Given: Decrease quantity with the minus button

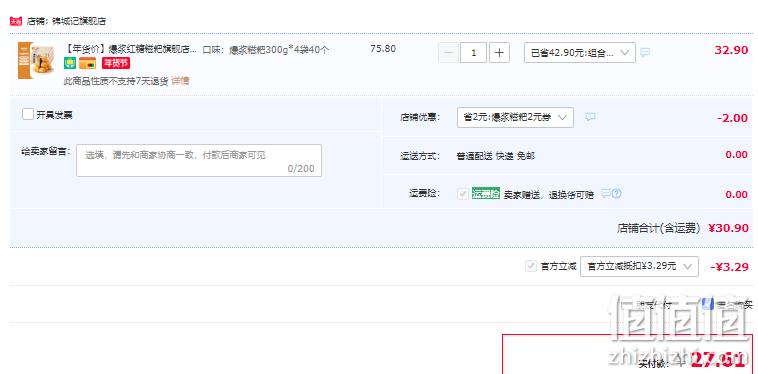Looking at the screenshot, I should (x=448, y=53).
